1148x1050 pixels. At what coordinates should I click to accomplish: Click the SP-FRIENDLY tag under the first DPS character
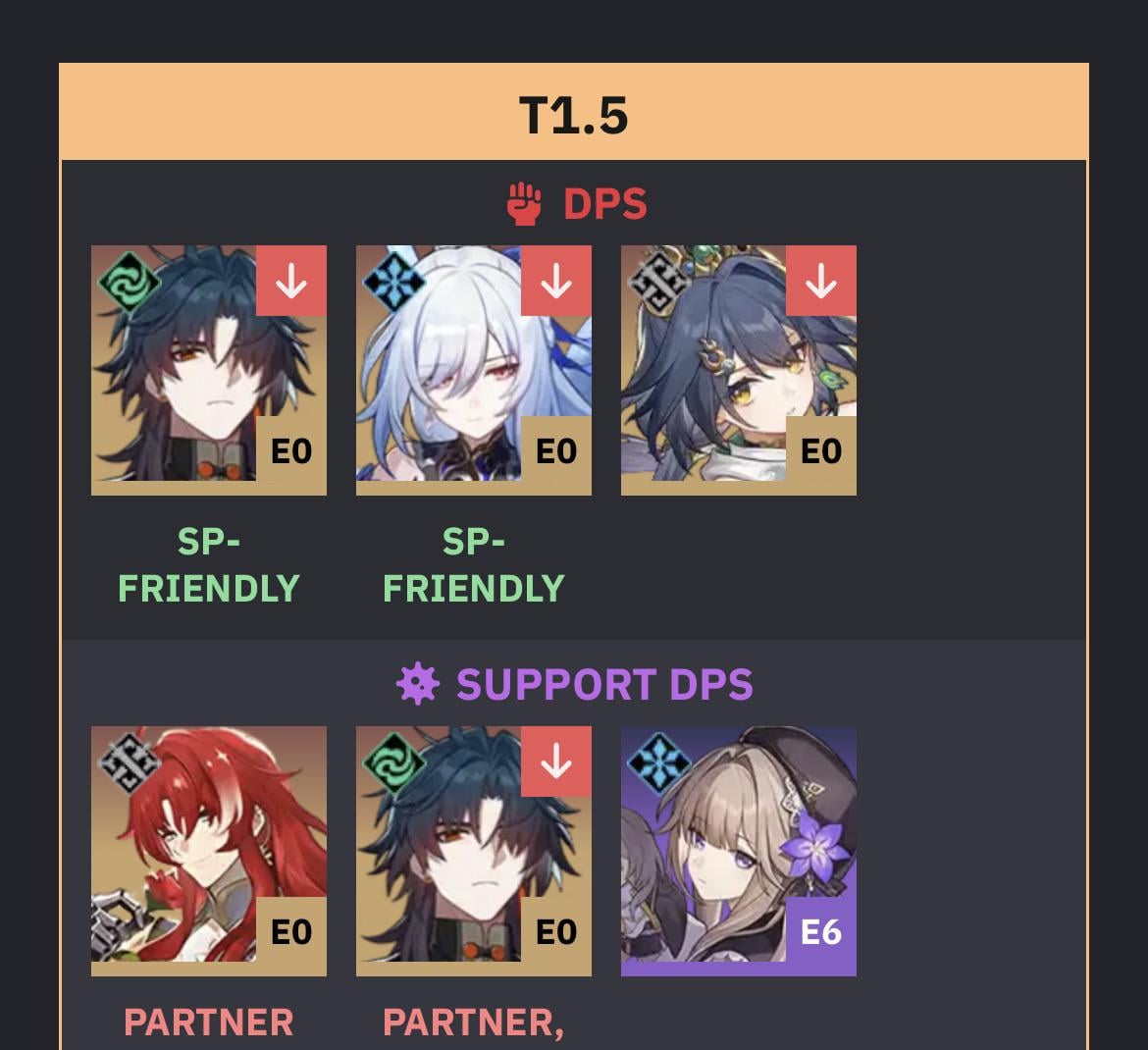pyautogui.click(x=209, y=565)
